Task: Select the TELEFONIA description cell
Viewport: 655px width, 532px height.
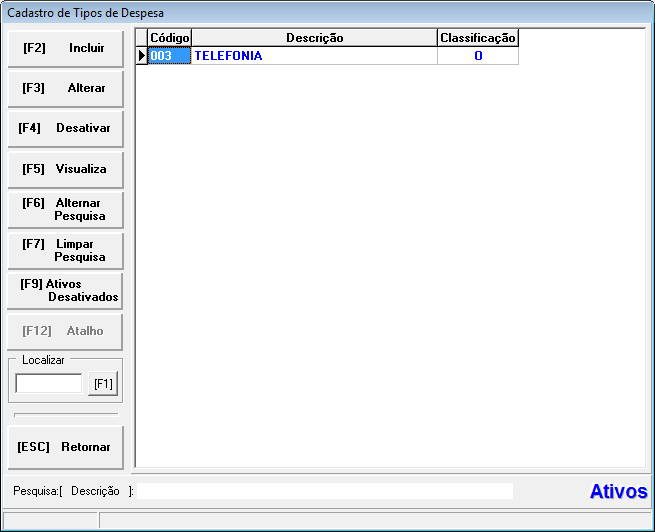Action: click(x=314, y=56)
